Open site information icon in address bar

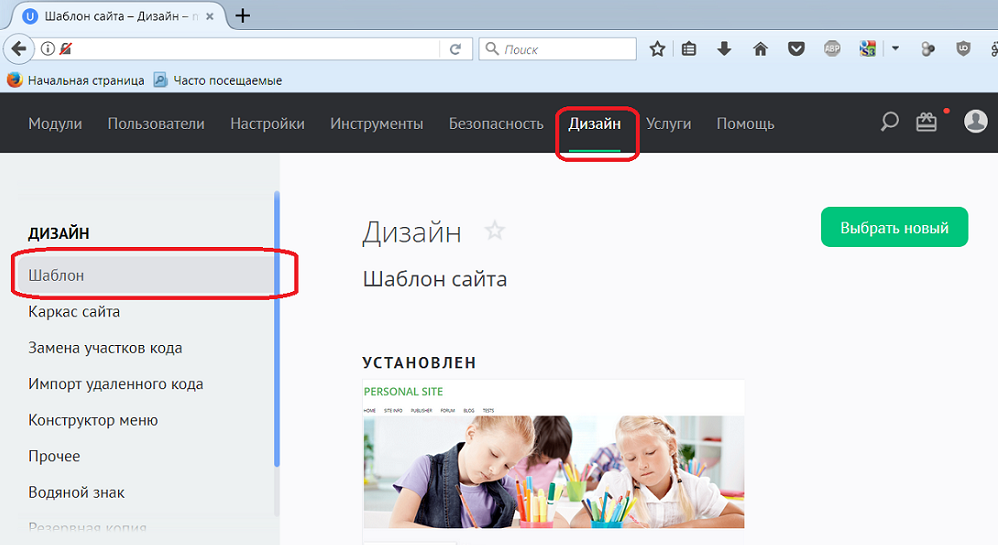tap(48, 48)
